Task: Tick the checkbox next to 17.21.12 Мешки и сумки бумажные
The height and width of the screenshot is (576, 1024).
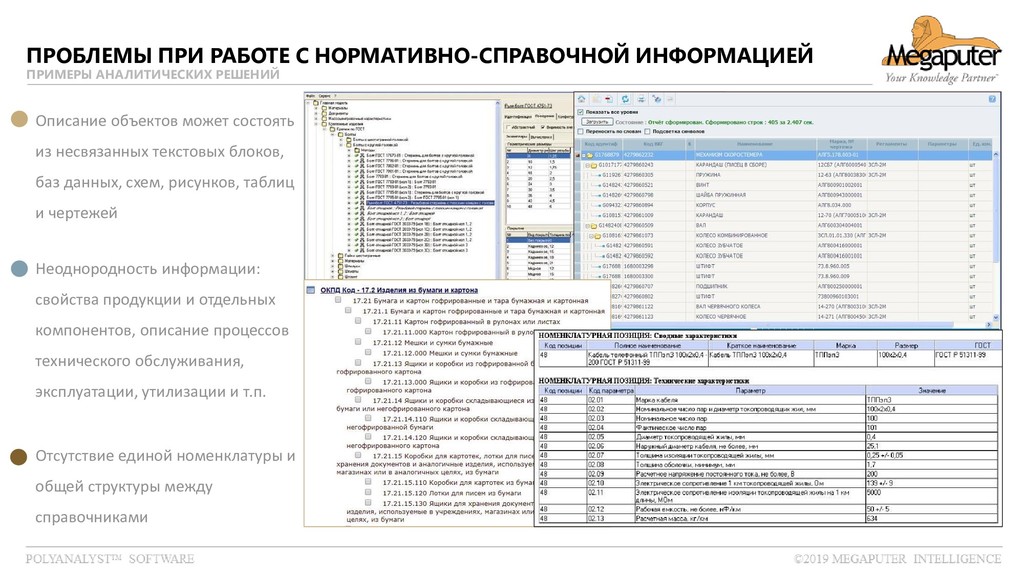Action: tap(358, 342)
